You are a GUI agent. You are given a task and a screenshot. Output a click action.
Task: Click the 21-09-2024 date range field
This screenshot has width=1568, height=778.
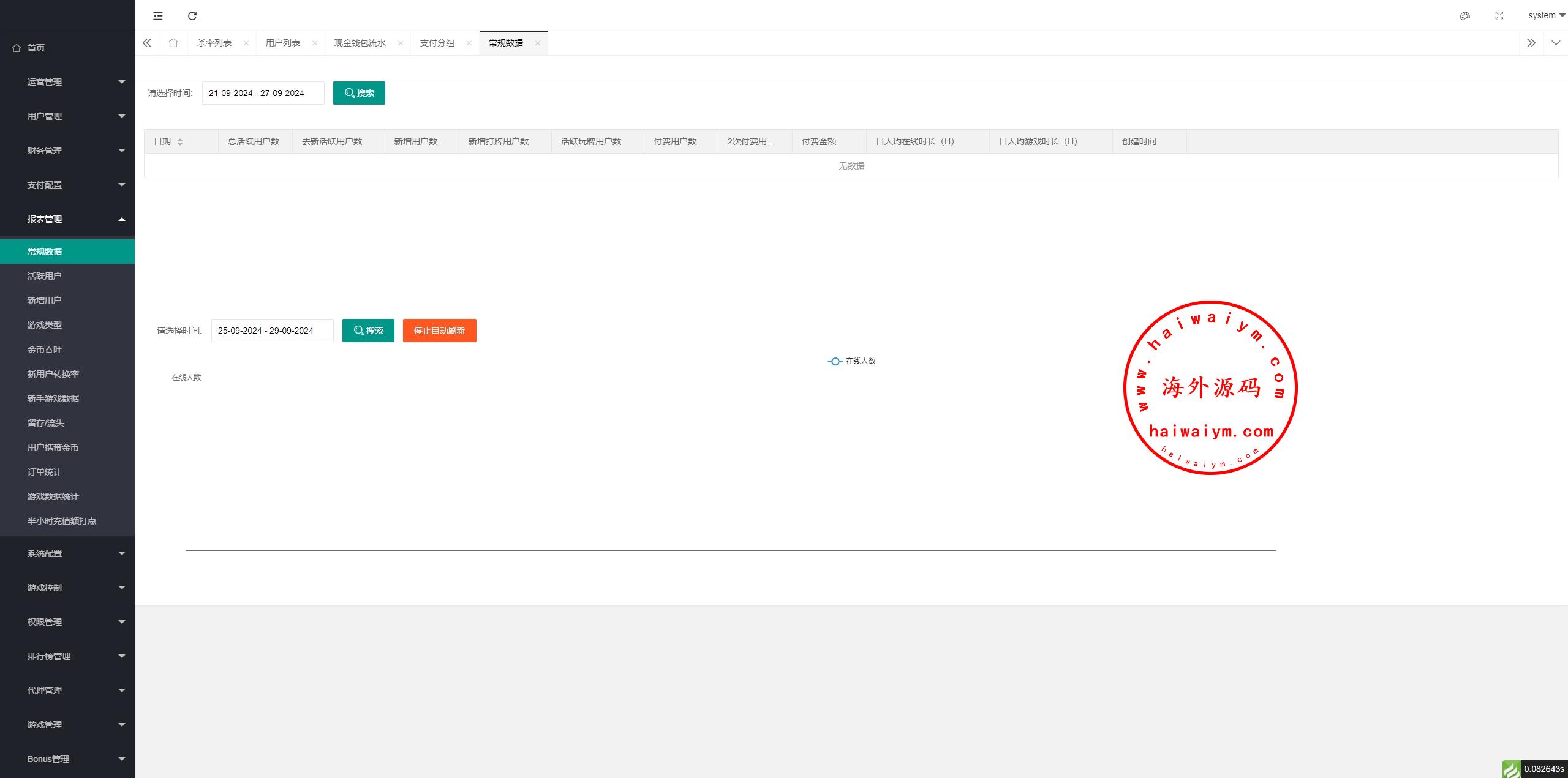263,93
